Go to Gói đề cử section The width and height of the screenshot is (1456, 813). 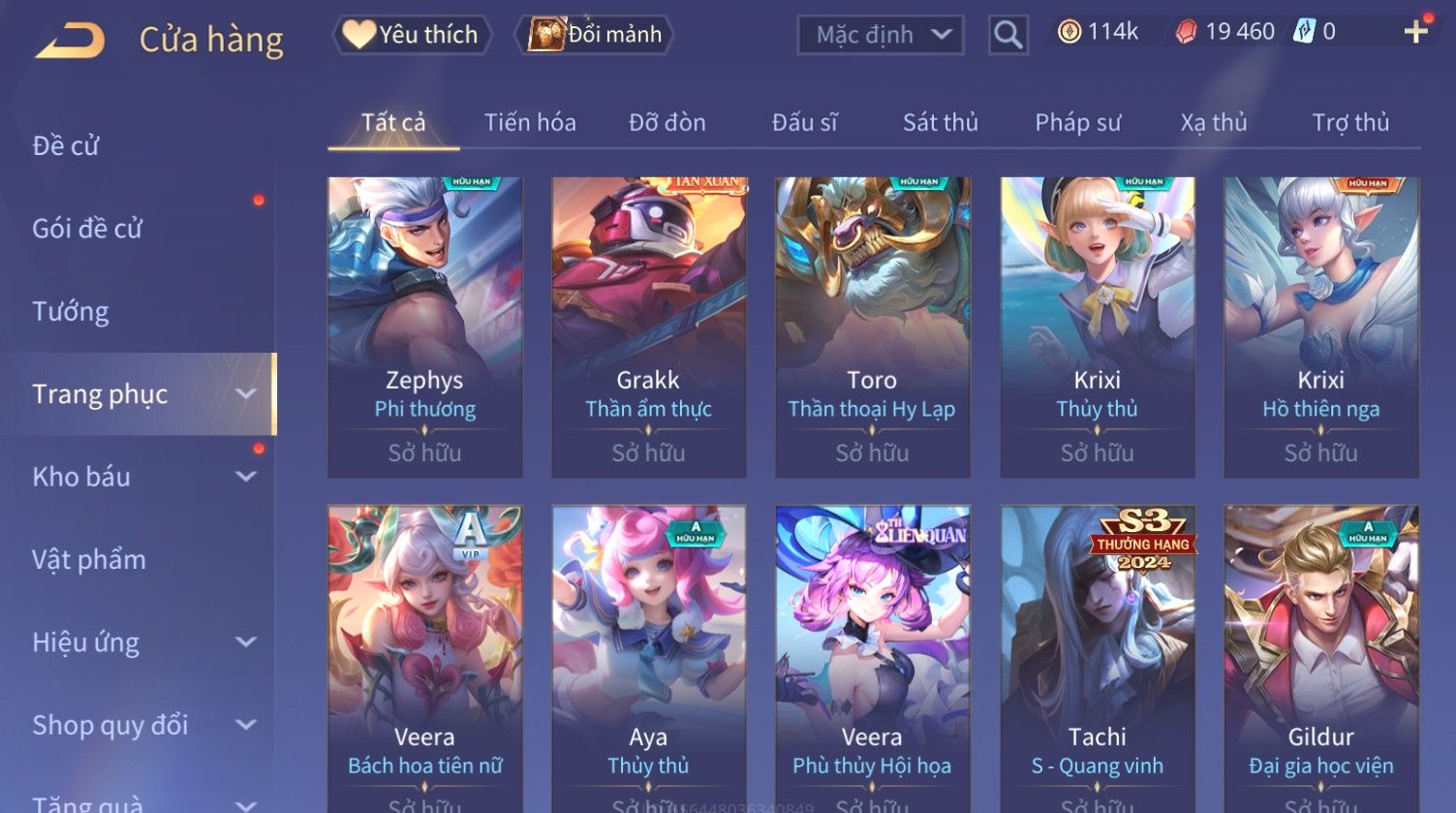[x=87, y=229]
